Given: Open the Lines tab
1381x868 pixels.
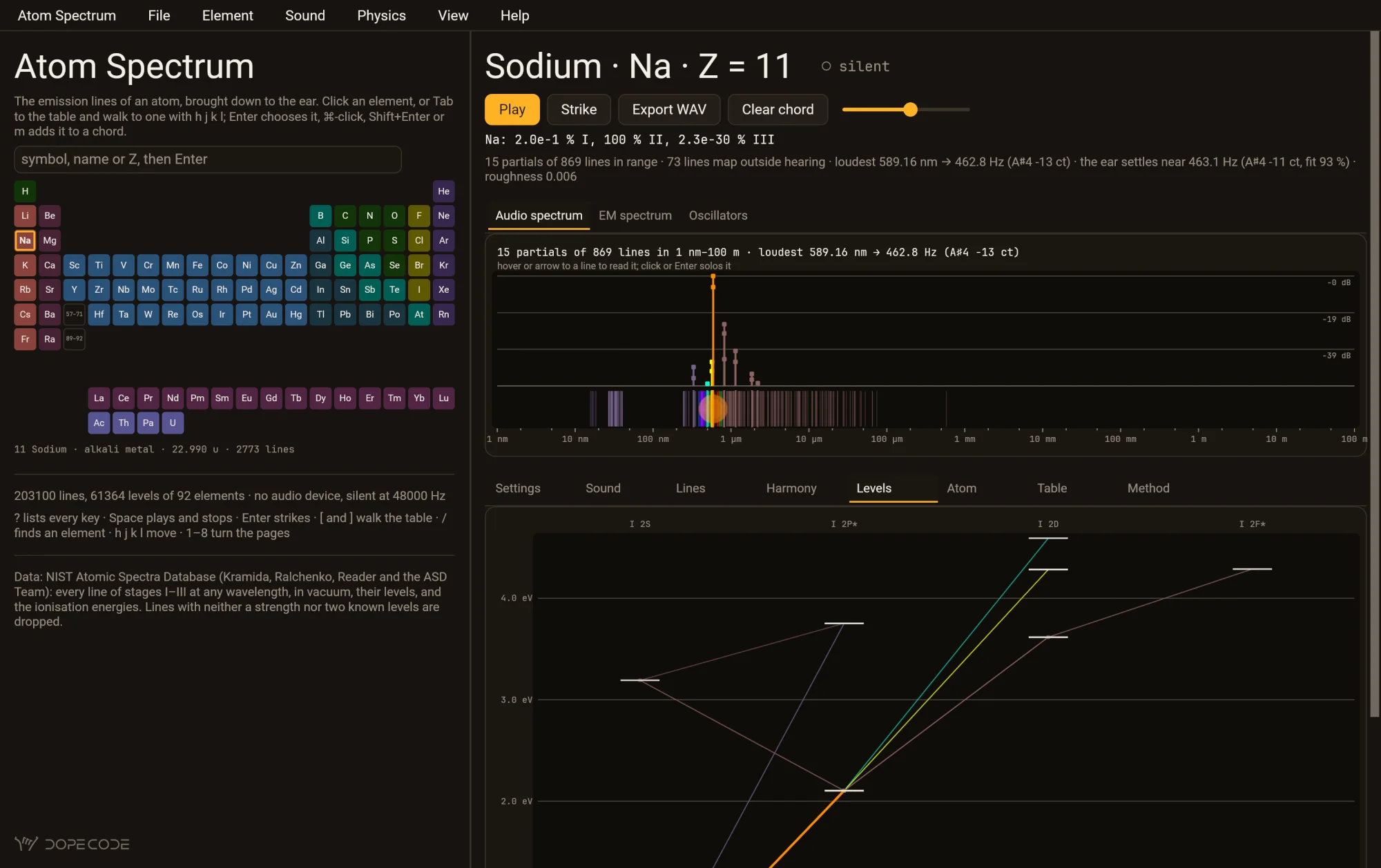Looking at the screenshot, I should (x=690, y=488).
